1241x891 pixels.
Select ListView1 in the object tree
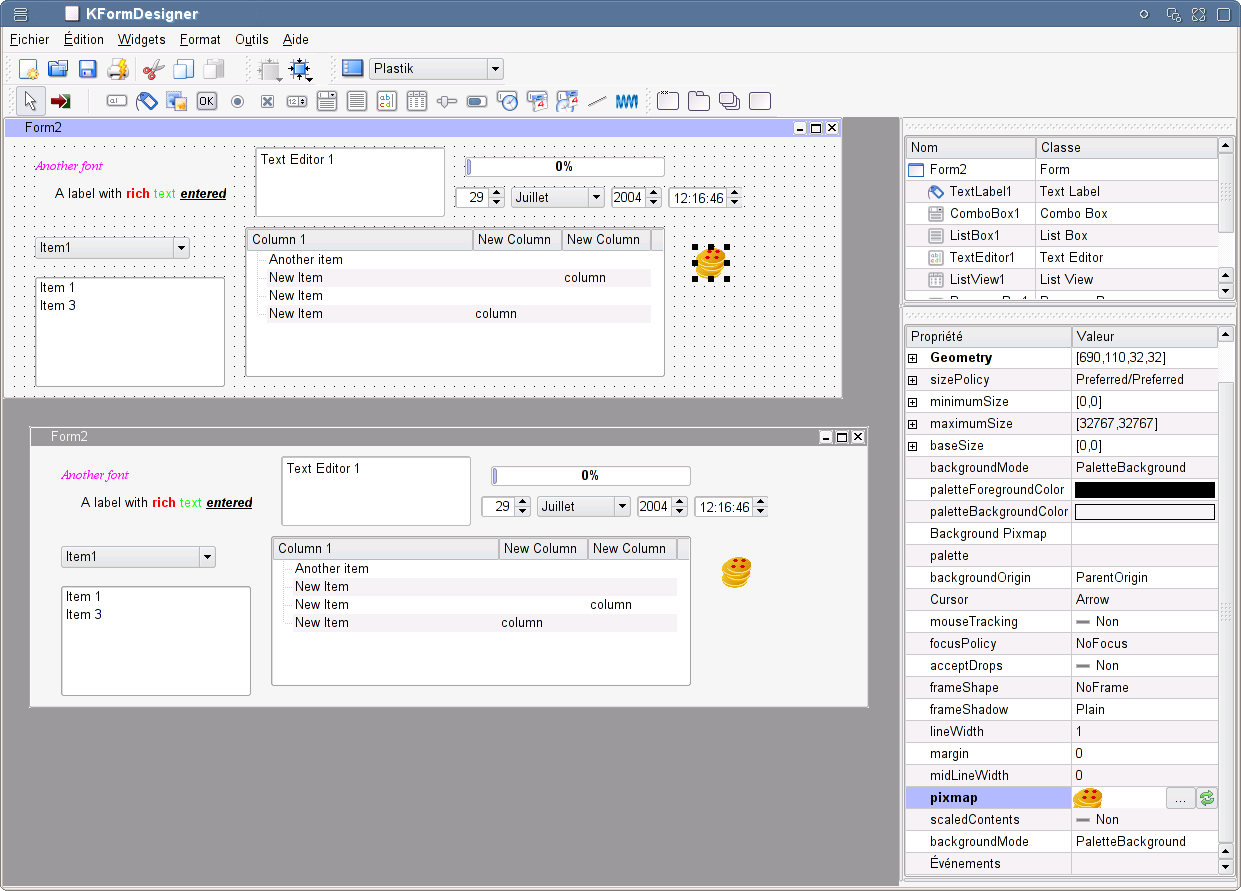coord(977,279)
